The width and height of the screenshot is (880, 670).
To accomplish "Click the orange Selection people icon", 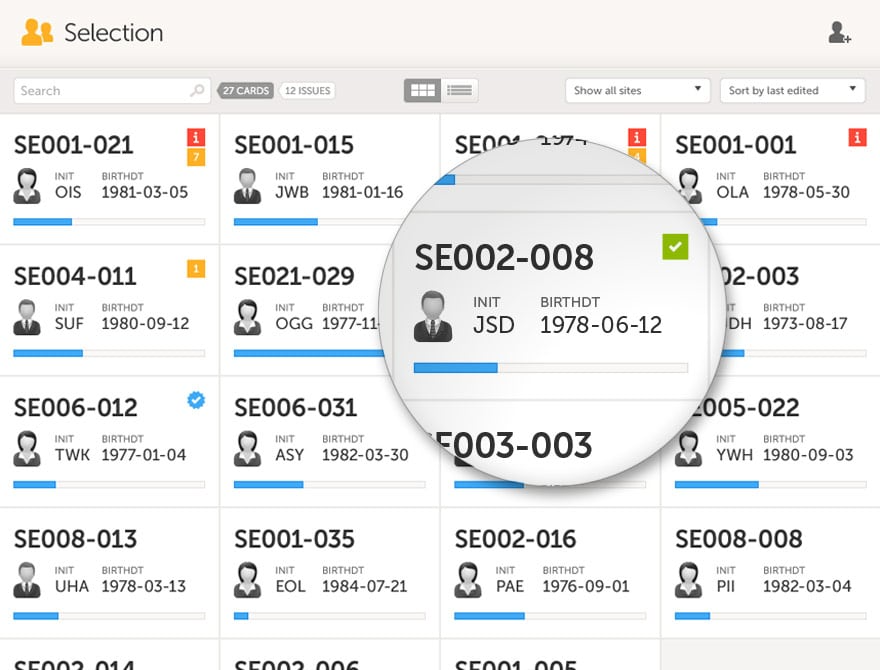I will 37,33.
